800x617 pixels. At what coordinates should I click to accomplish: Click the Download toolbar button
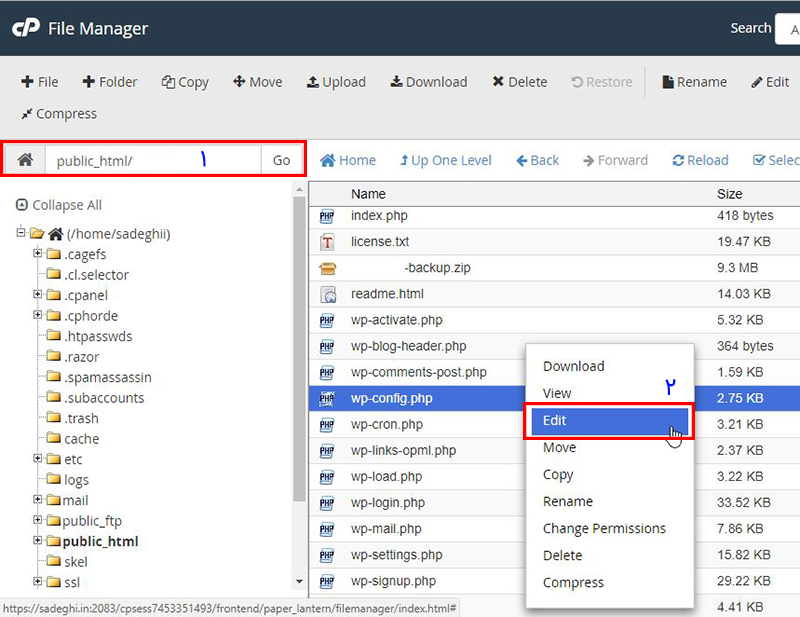pos(428,82)
